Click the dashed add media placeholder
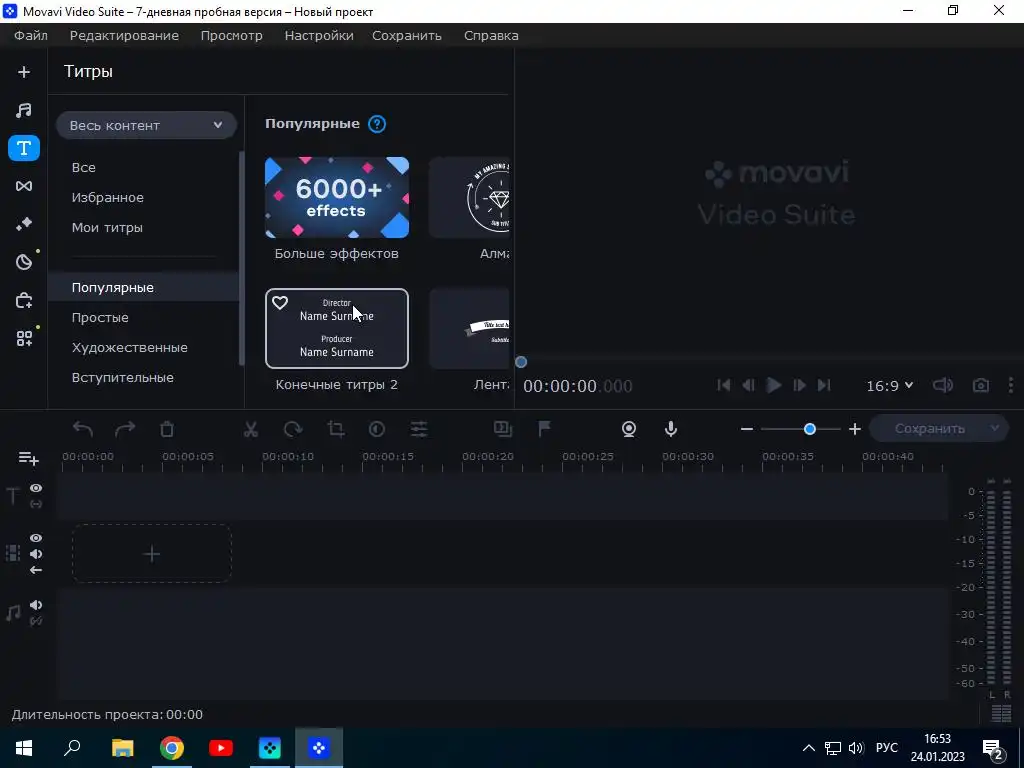 pyautogui.click(x=152, y=554)
